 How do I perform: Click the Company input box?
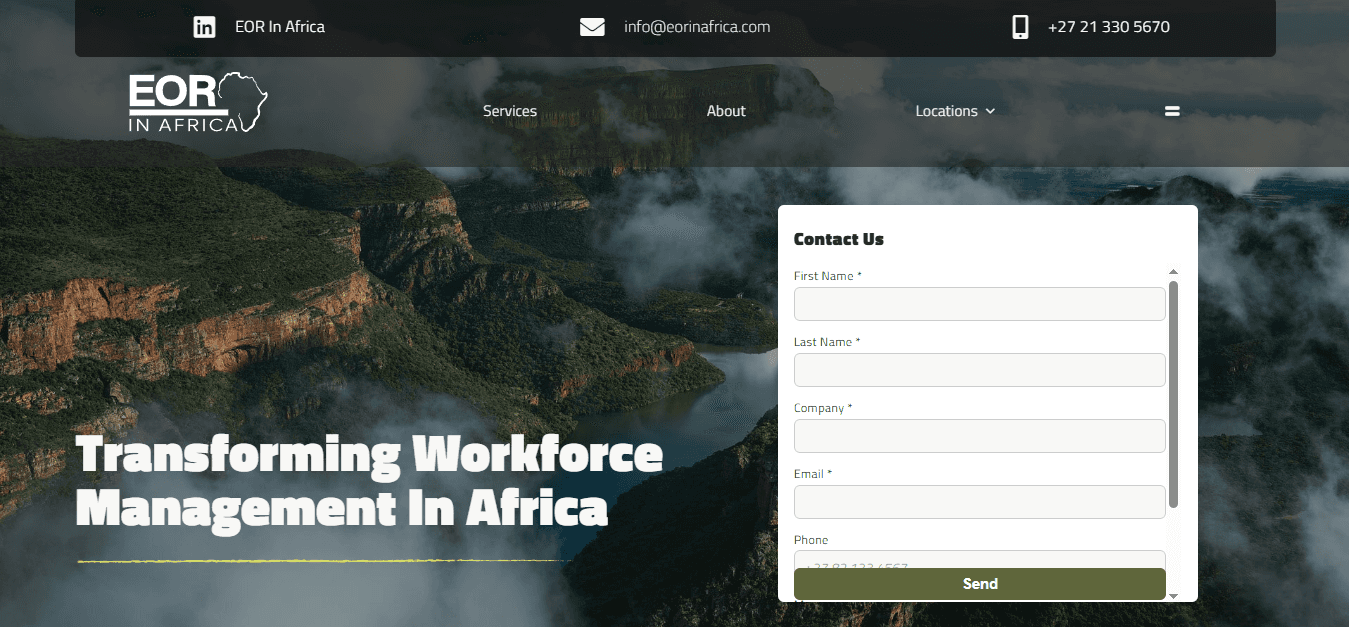pos(979,436)
